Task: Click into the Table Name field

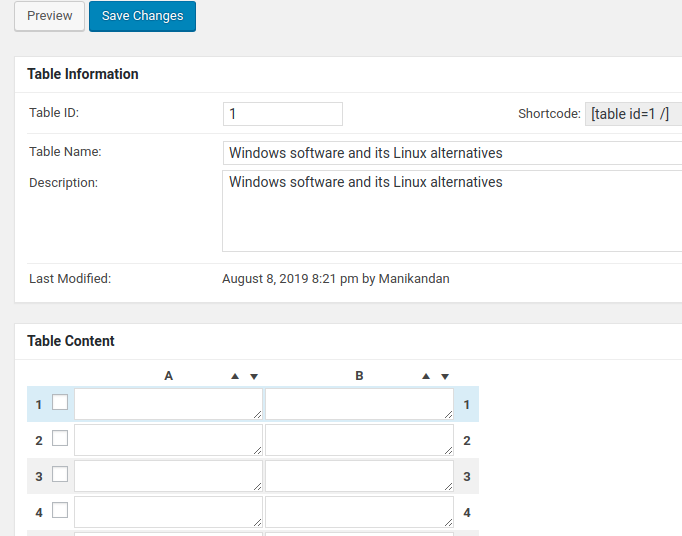Action: coord(452,153)
